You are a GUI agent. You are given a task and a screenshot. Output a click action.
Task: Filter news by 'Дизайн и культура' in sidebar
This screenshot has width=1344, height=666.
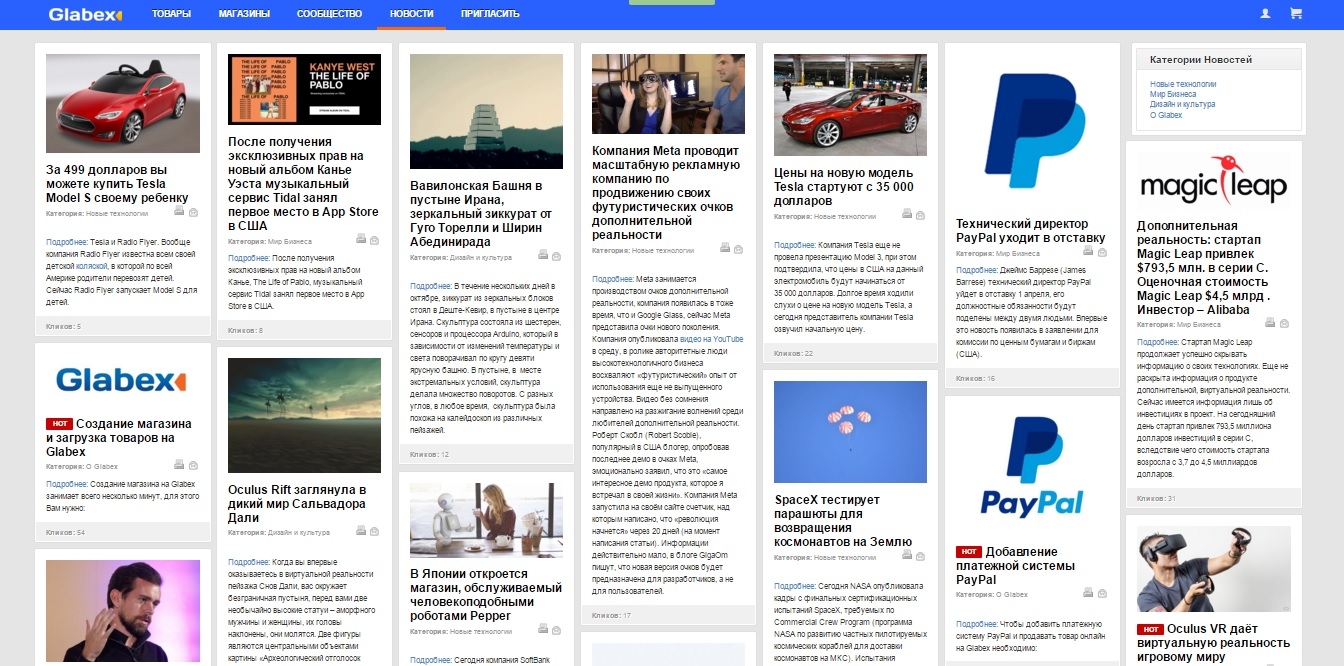tap(1182, 104)
